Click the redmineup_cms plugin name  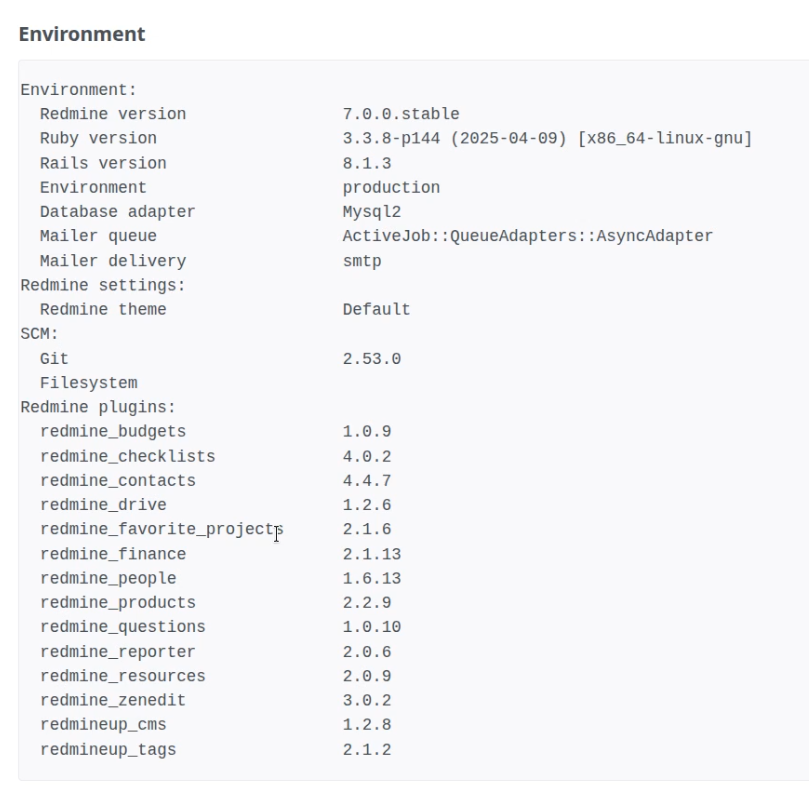pos(103,724)
